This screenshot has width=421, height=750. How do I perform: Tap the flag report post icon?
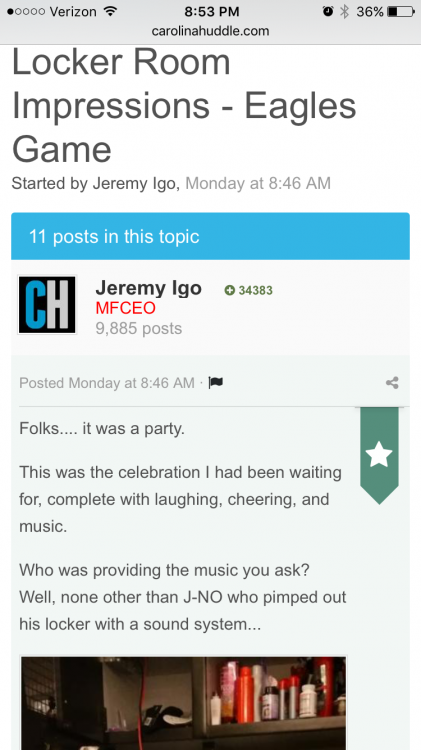[216, 383]
